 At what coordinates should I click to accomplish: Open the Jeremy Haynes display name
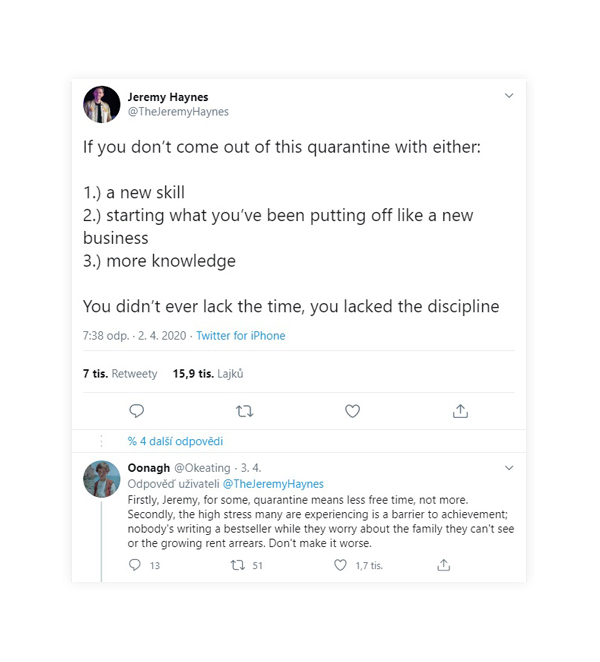(x=168, y=97)
